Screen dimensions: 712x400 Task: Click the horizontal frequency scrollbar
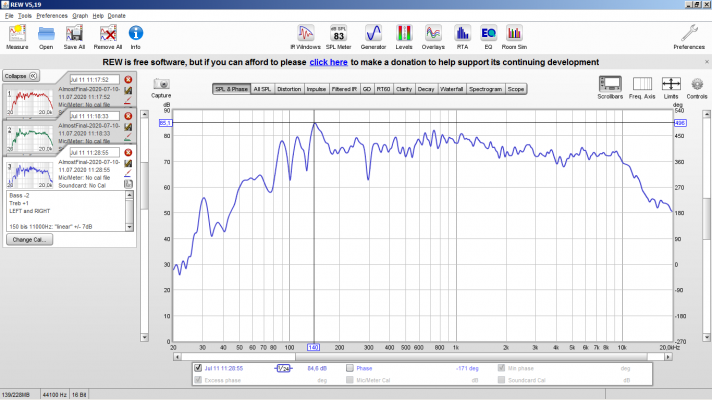(422, 357)
